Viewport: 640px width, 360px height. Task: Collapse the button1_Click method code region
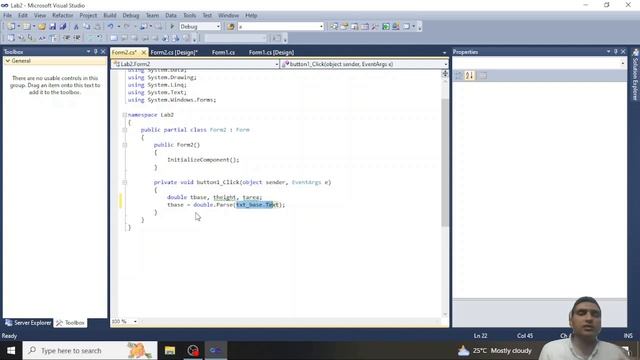pyautogui.click(x=124, y=182)
